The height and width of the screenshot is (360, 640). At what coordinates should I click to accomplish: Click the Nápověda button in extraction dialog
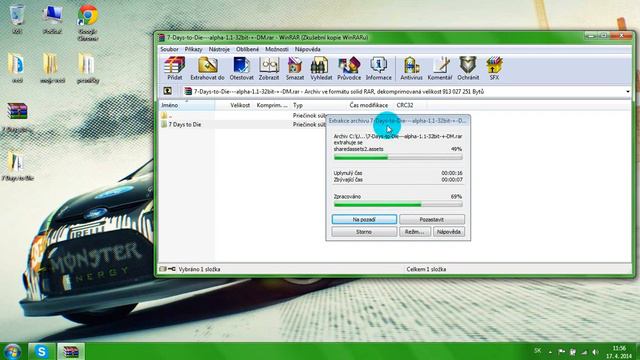(x=449, y=231)
